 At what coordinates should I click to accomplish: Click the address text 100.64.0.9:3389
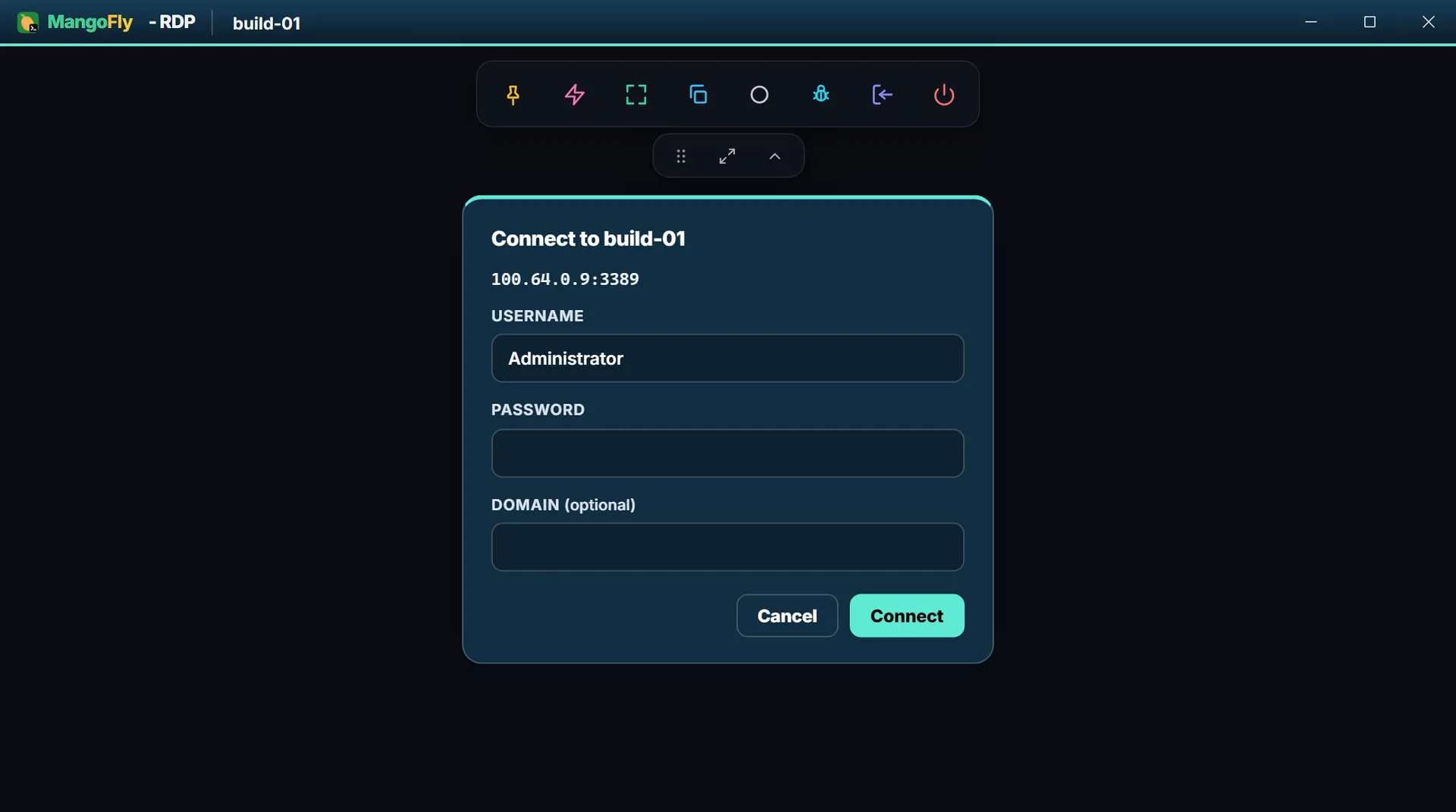(565, 279)
